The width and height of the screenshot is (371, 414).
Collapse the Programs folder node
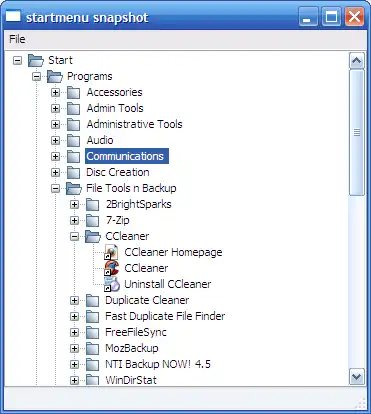(36, 77)
